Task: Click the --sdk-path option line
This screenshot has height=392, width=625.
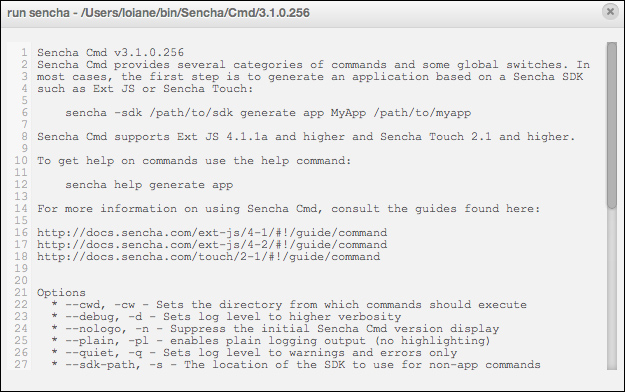Action: [x=296, y=364]
